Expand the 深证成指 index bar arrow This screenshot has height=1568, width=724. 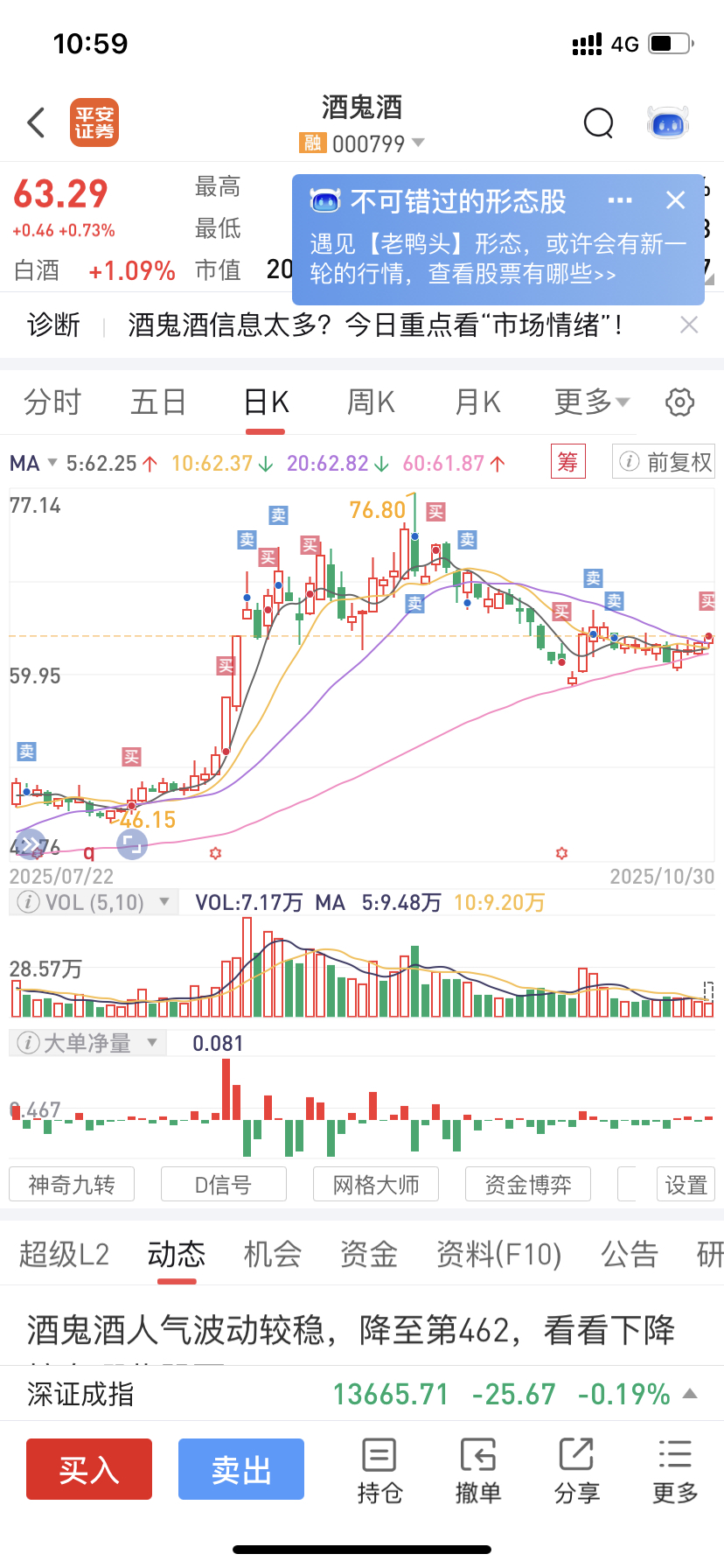pos(690,1394)
